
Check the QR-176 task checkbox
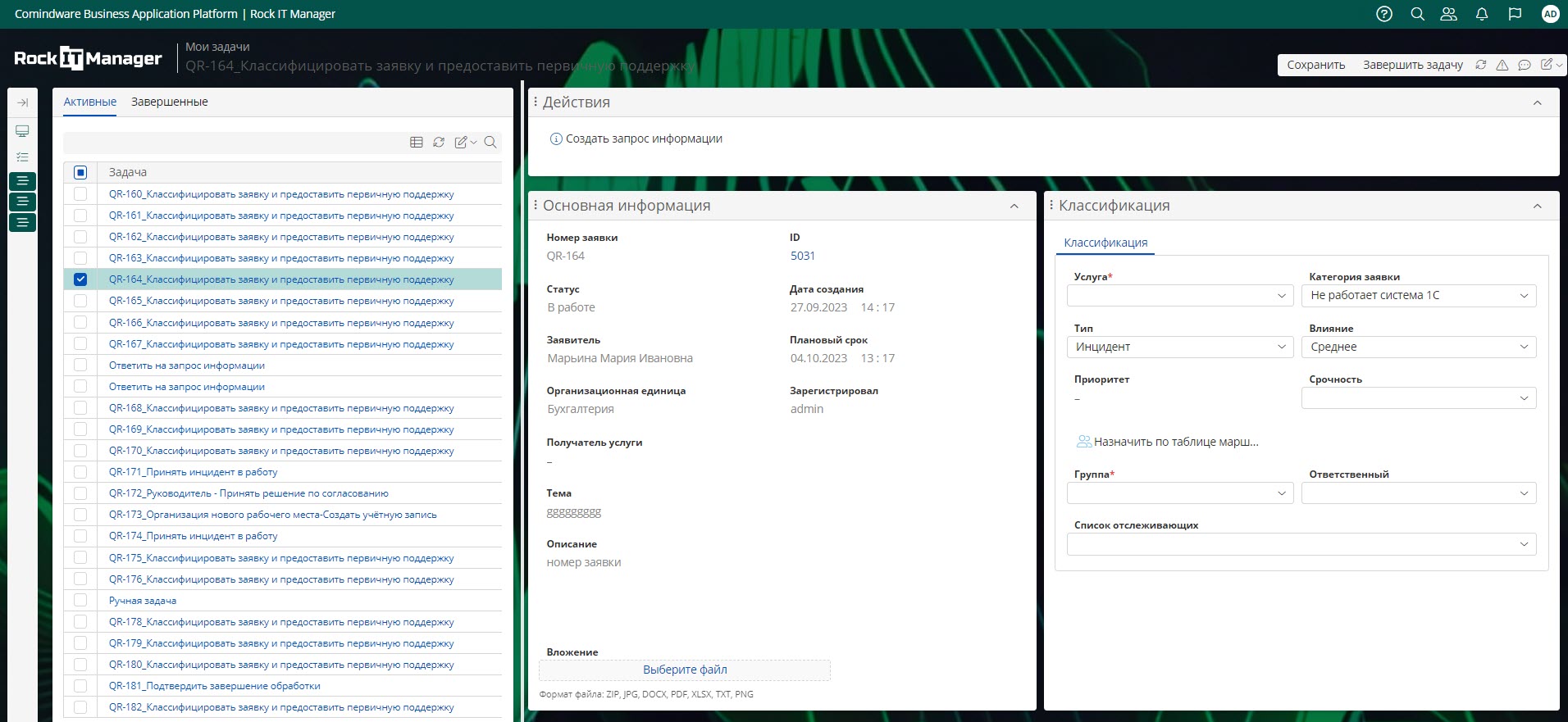point(80,579)
